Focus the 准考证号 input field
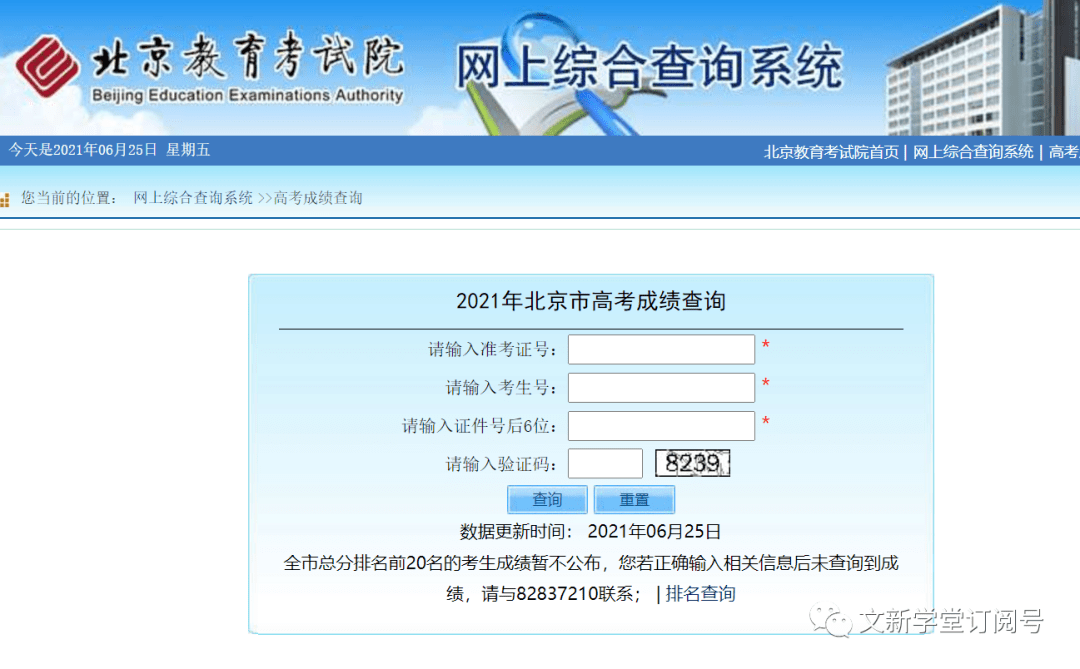This screenshot has height=669, width=1080. (x=661, y=349)
